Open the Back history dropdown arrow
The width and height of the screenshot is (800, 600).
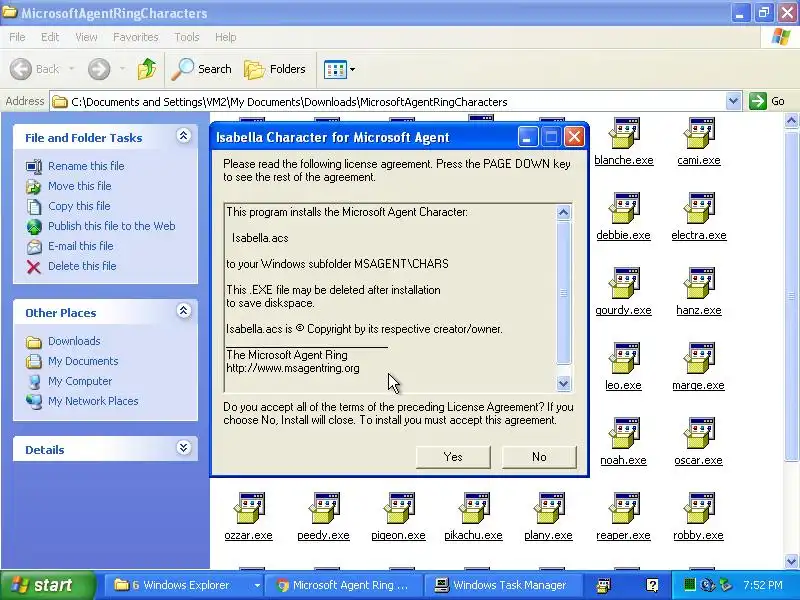click(71, 69)
